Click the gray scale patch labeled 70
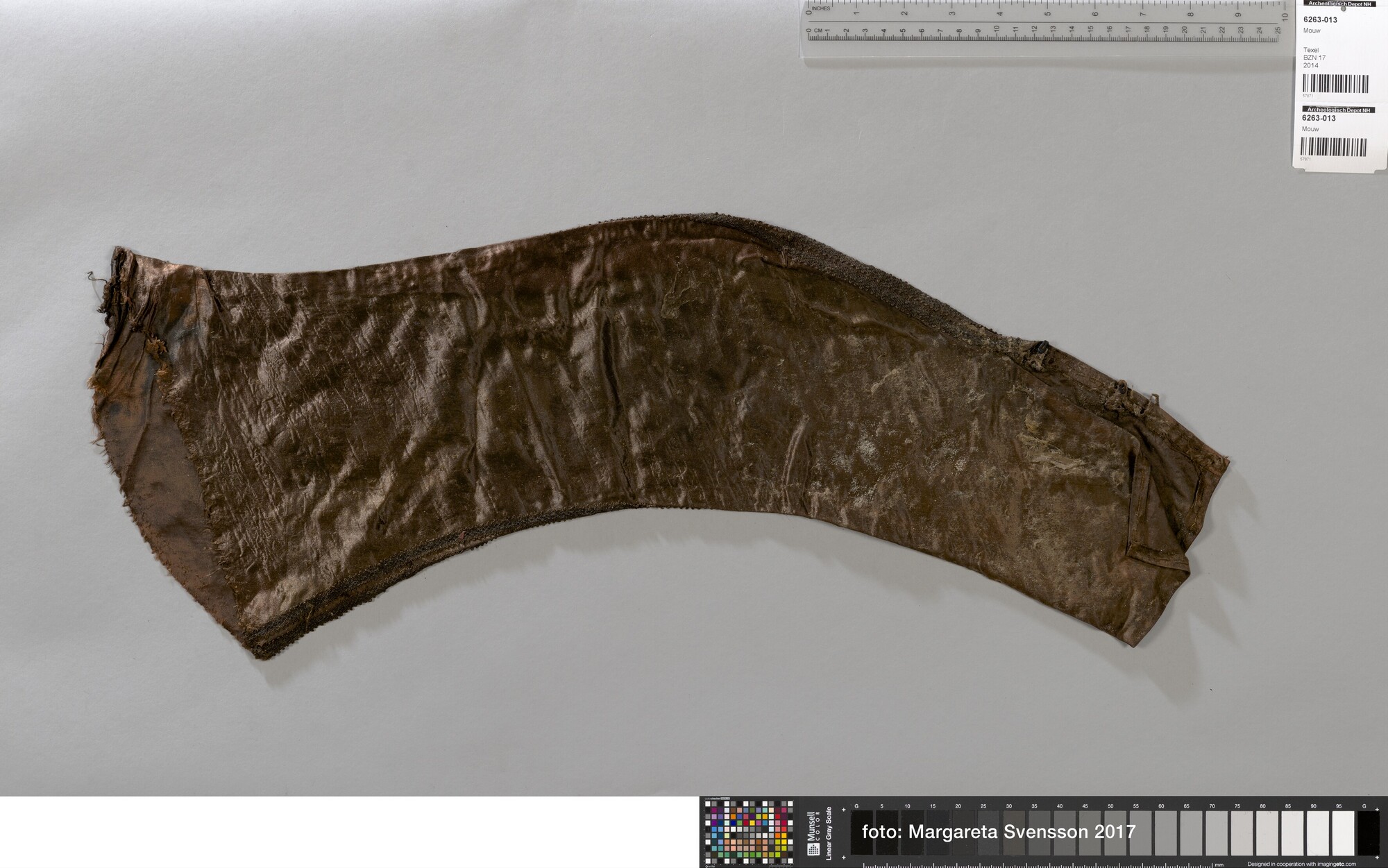The height and width of the screenshot is (868, 1388). [1216, 832]
